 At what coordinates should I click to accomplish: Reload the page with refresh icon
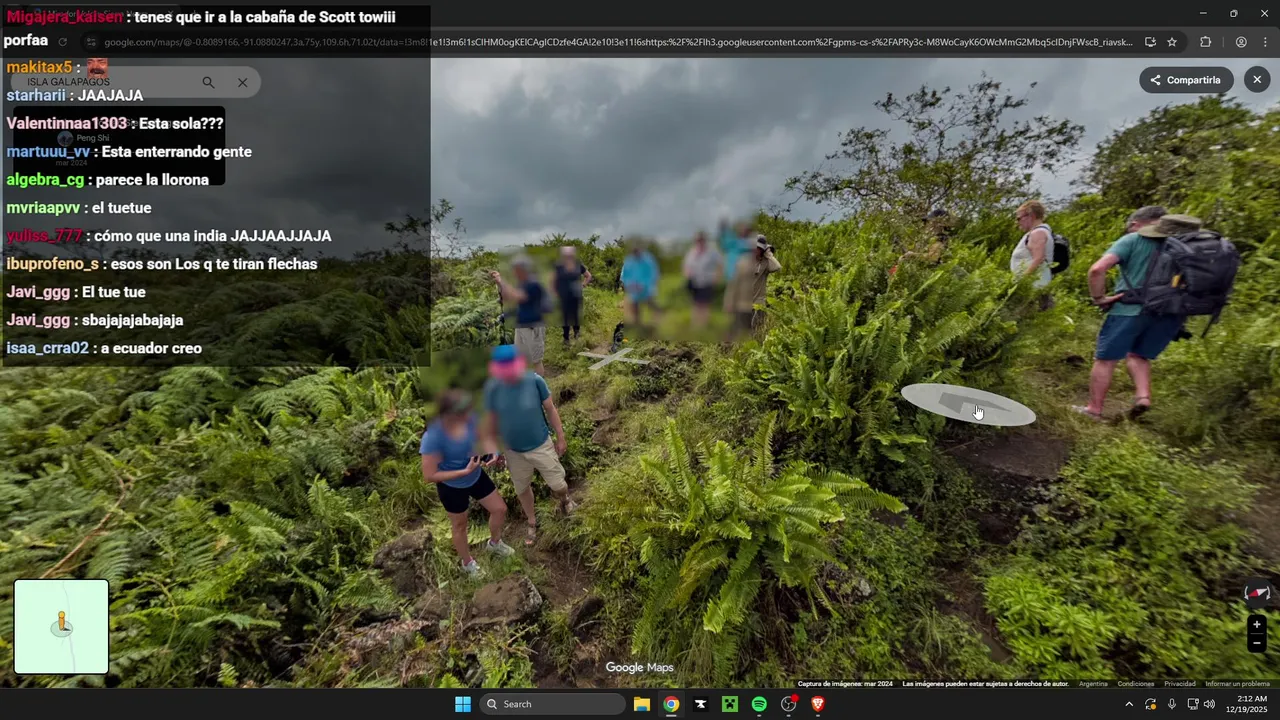62,42
